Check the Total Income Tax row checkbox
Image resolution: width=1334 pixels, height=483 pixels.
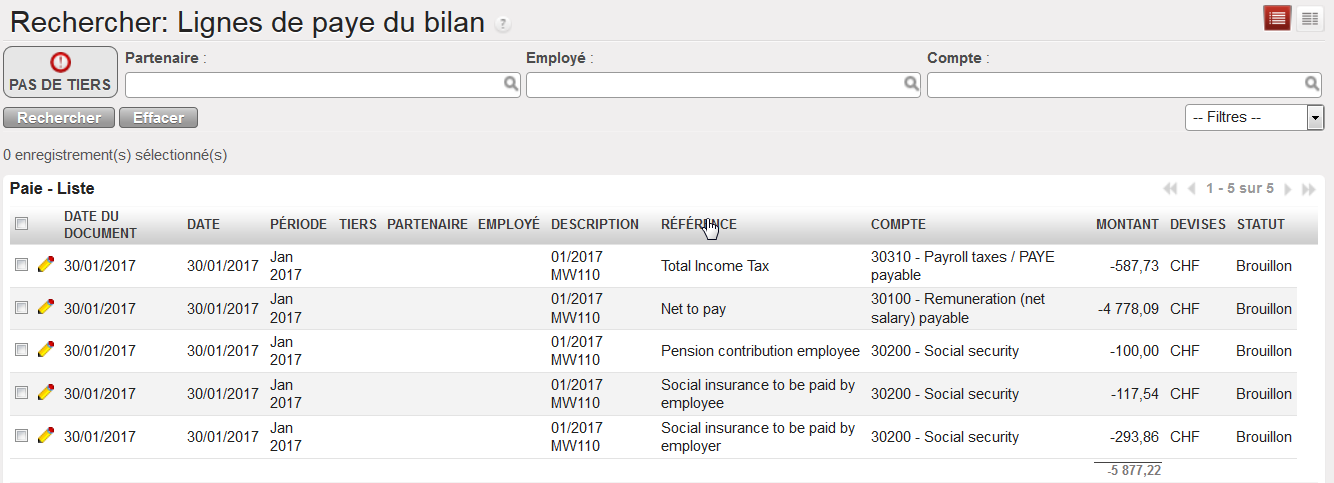(22, 265)
